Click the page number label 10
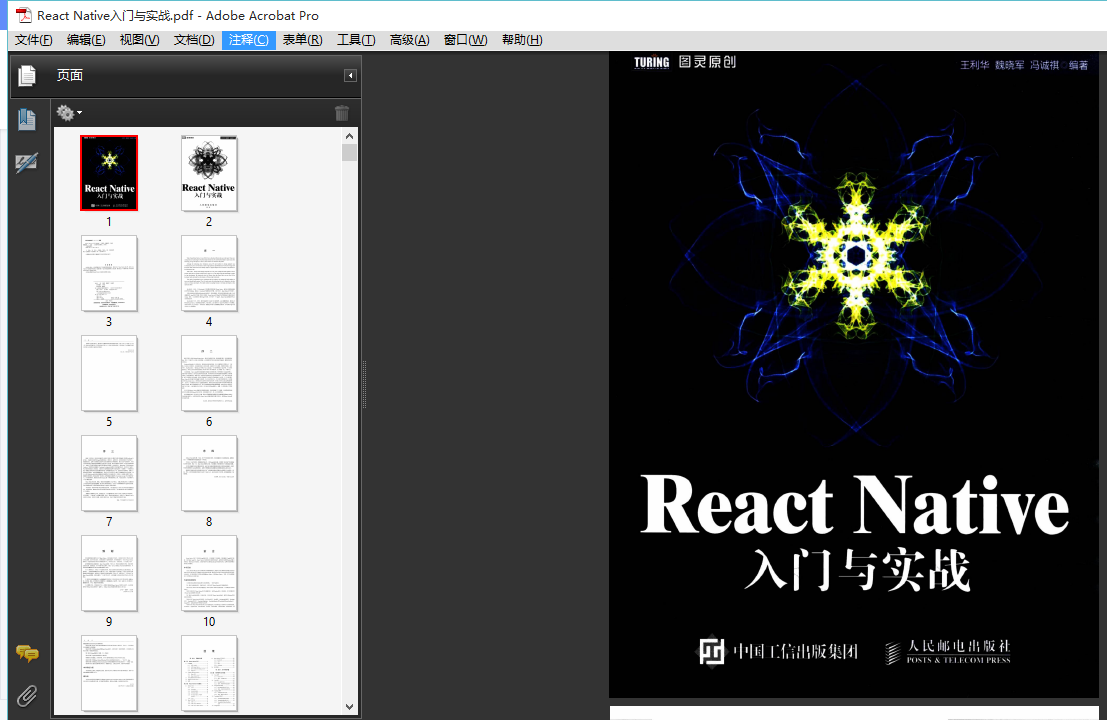Viewport: 1107px width, 720px height. [x=209, y=622]
